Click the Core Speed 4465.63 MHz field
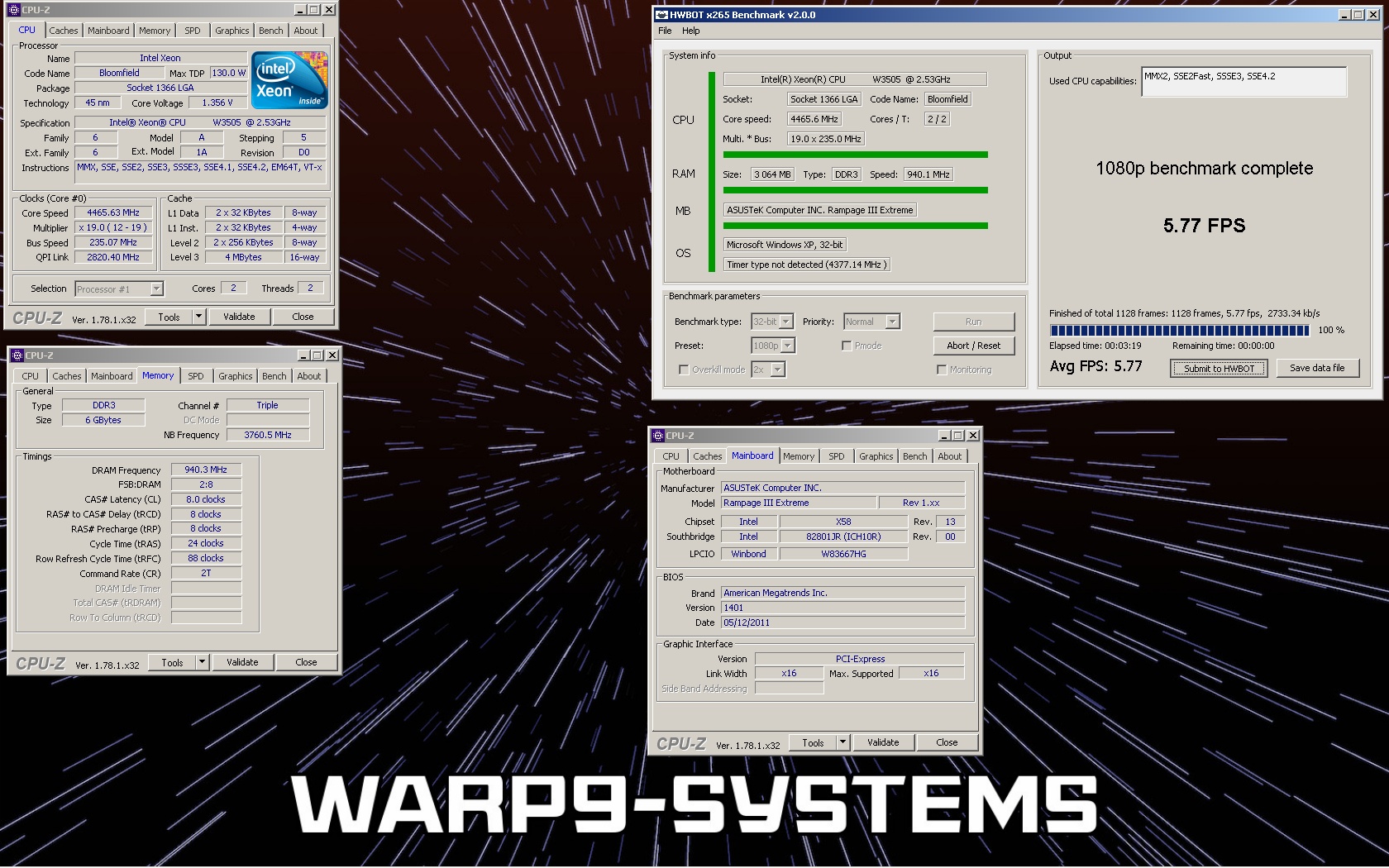The width and height of the screenshot is (1389, 868). [x=113, y=212]
